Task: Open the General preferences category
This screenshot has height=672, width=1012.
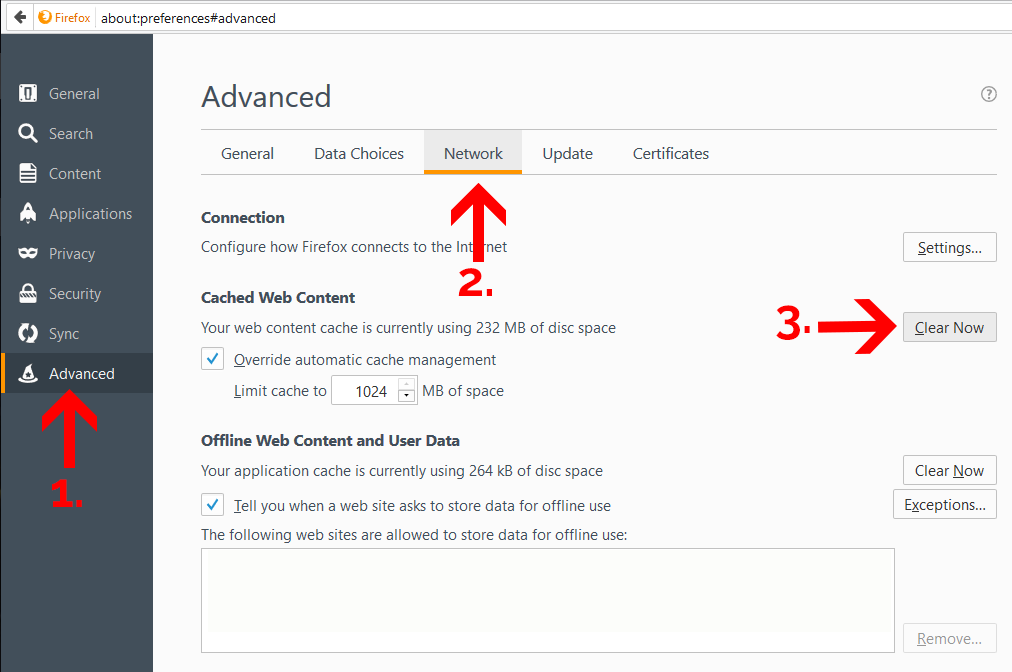Action: pyautogui.click(x=77, y=94)
